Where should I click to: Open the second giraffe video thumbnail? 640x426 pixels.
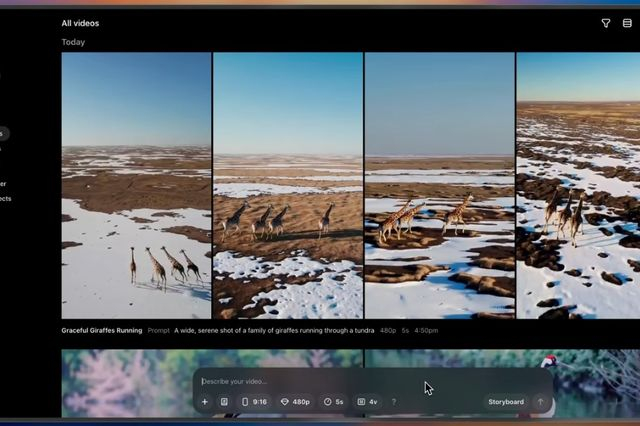tap(288, 185)
